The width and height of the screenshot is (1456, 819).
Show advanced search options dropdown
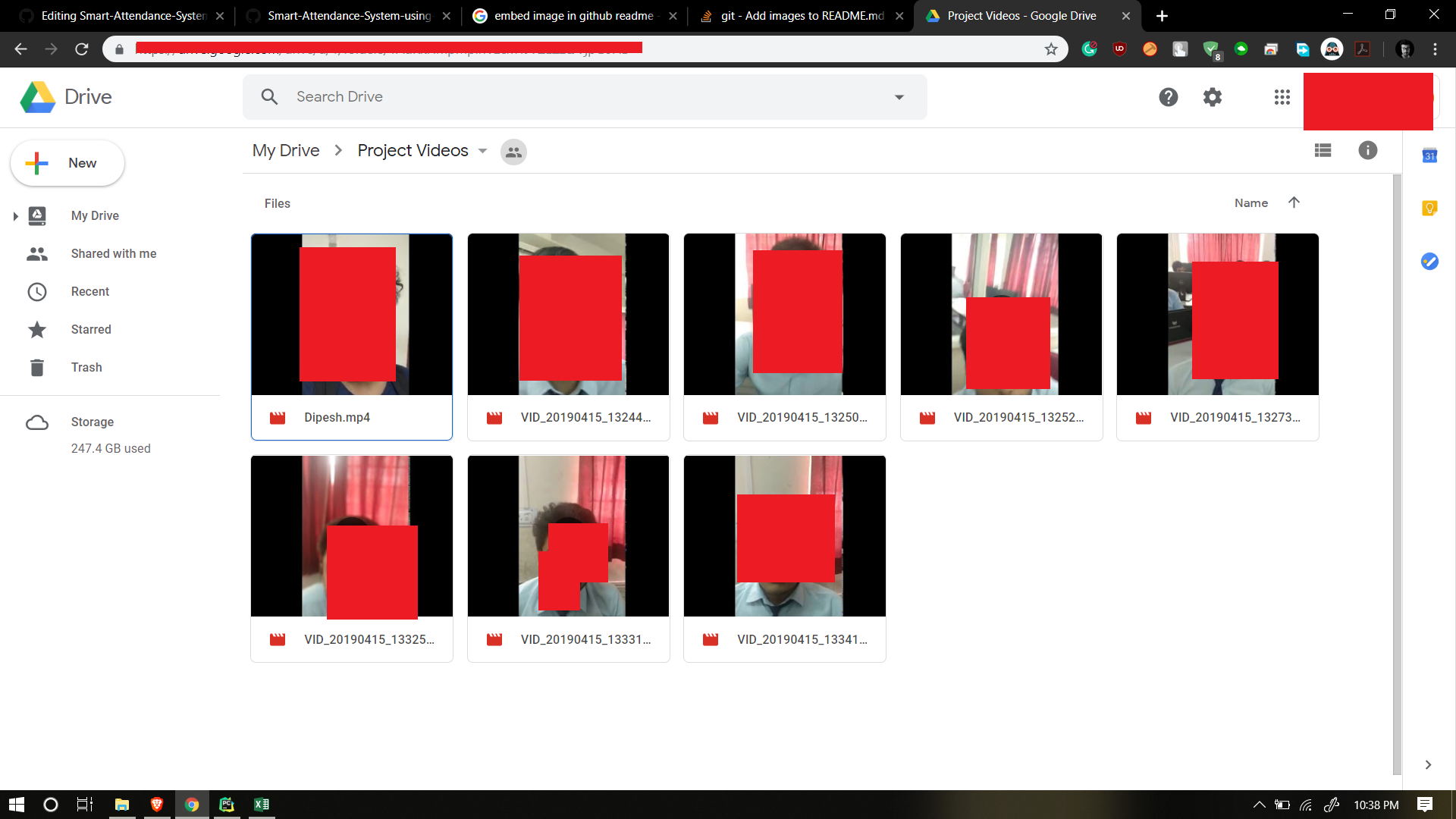[899, 97]
